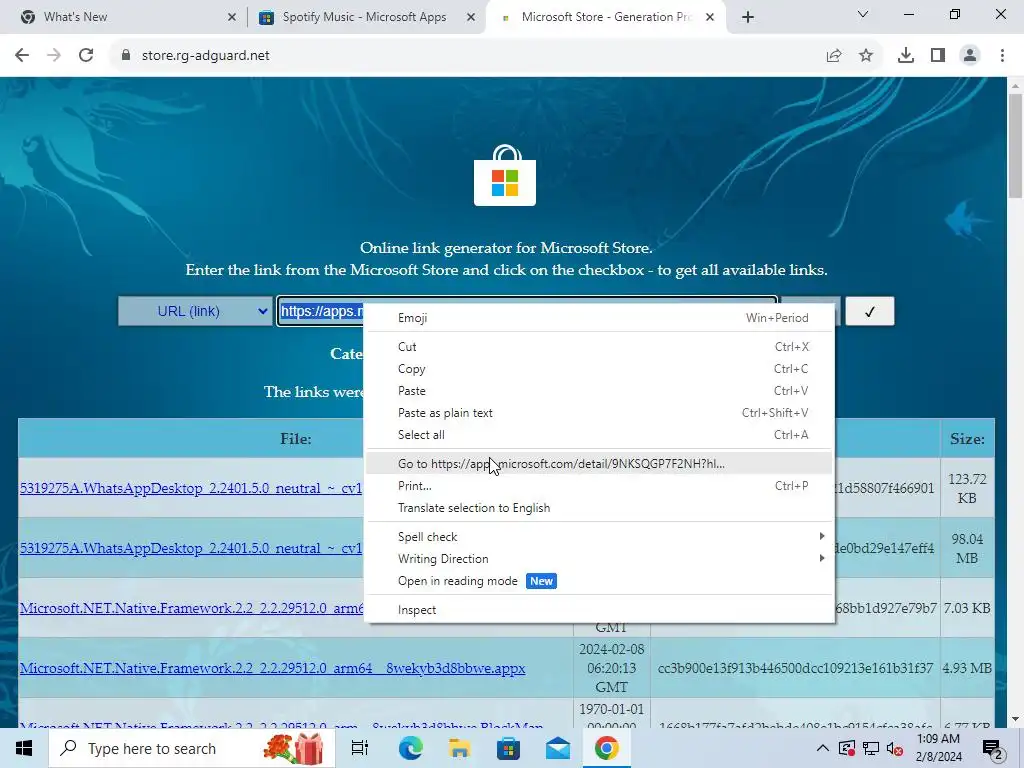The image size is (1024, 768).
Task: Click the network tray icon
Action: point(871,748)
